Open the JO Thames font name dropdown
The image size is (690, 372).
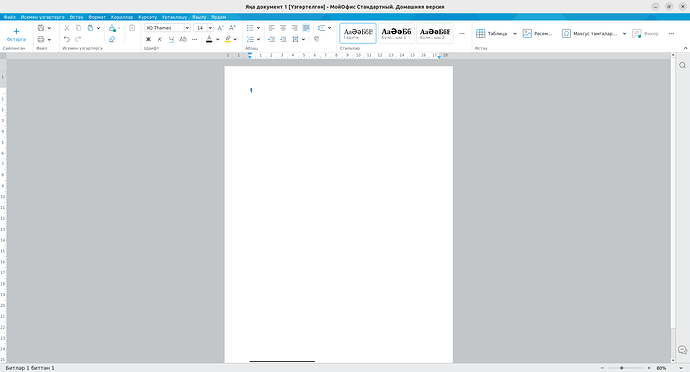tap(167, 28)
